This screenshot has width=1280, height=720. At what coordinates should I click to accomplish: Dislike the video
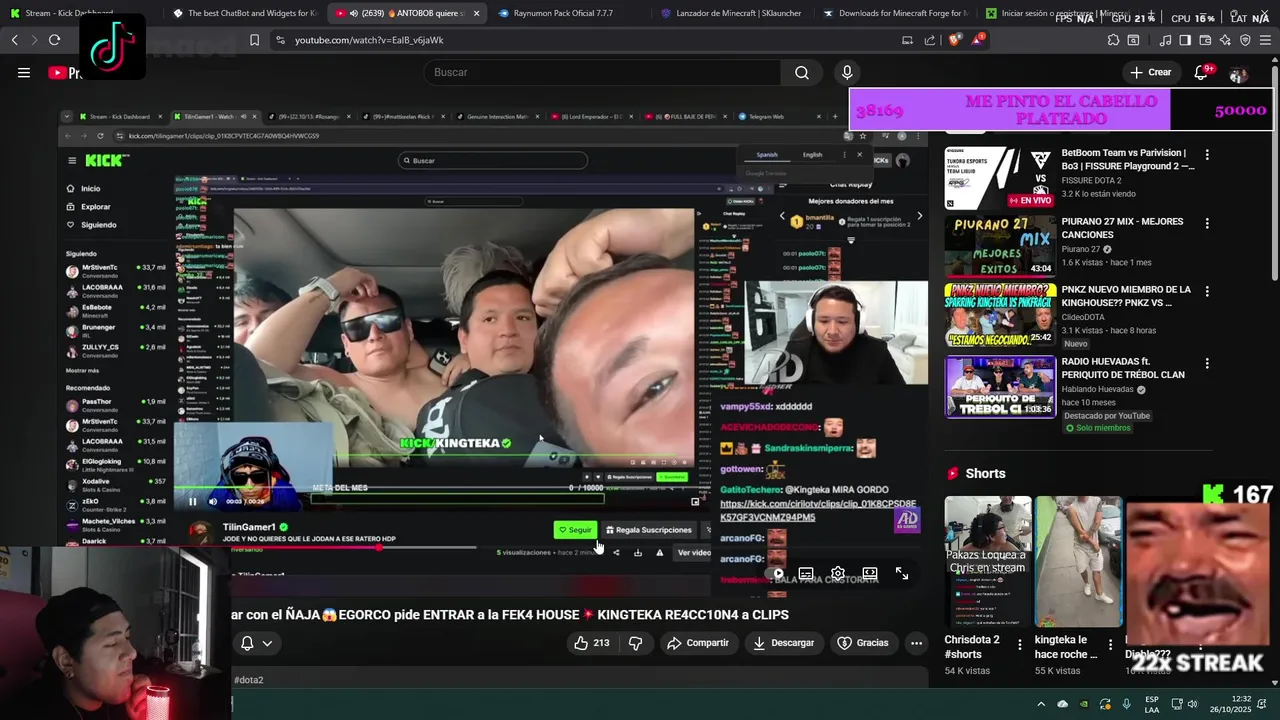pos(636,643)
